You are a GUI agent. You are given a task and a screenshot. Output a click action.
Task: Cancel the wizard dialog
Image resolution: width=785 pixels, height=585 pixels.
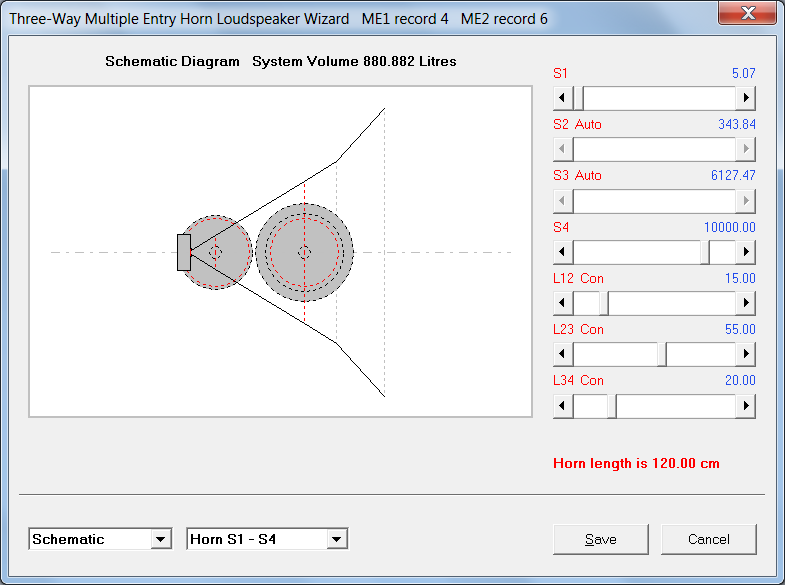pos(708,539)
